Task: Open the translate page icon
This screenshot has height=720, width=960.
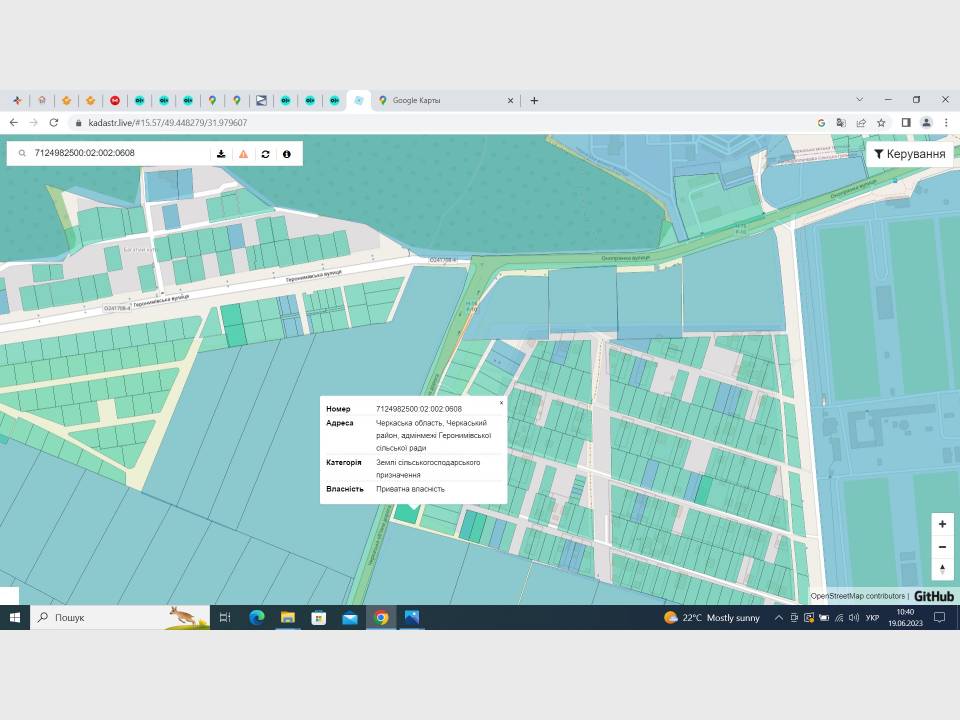Action: [841, 123]
